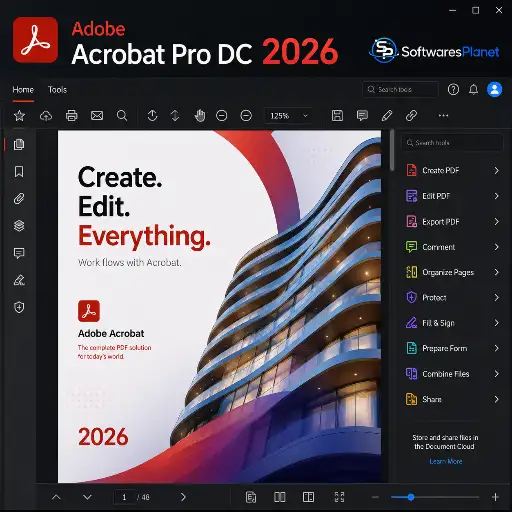The height and width of the screenshot is (512, 512).
Task: Click the Organize Pages tool icon
Action: [x=411, y=272]
